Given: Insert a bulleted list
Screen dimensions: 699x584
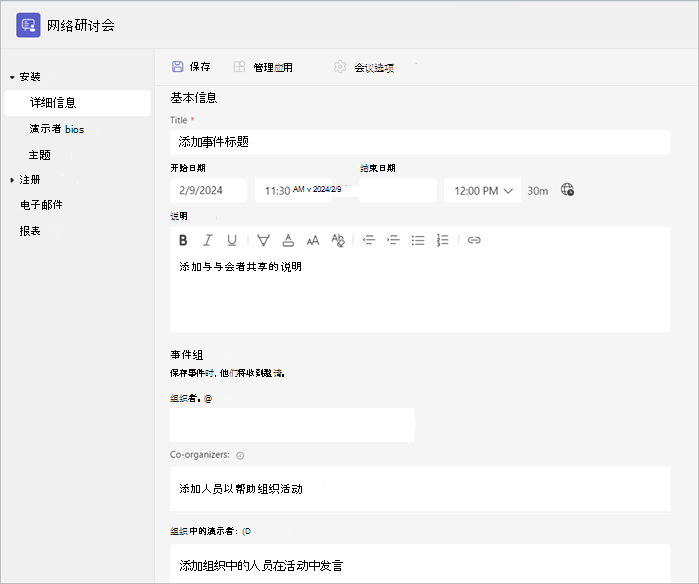Looking at the screenshot, I should pyautogui.click(x=418, y=240).
